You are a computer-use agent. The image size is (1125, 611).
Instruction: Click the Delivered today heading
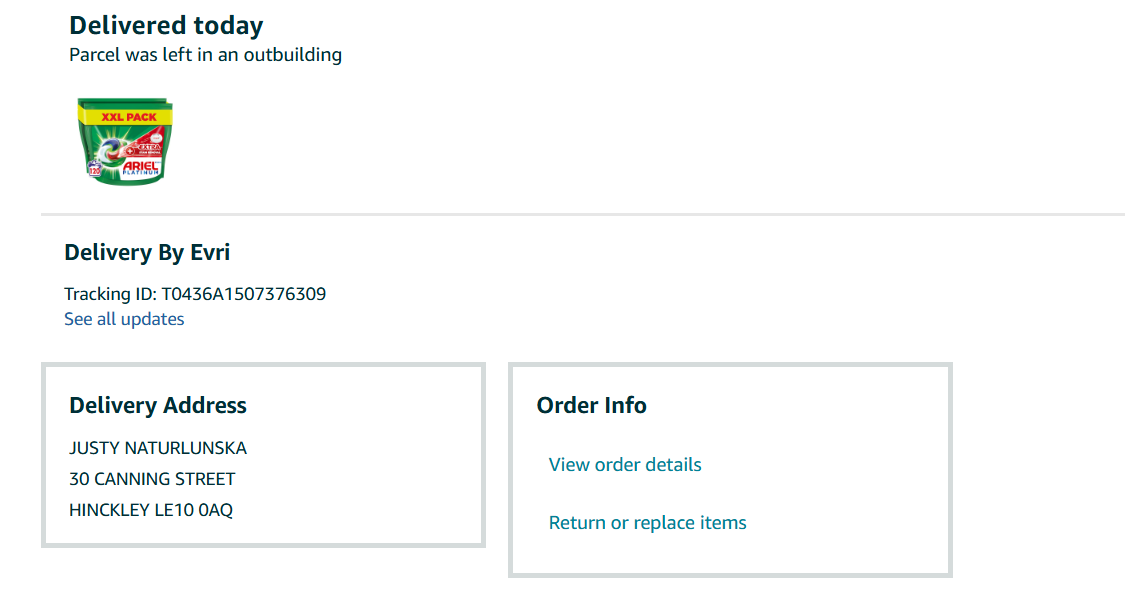166,25
